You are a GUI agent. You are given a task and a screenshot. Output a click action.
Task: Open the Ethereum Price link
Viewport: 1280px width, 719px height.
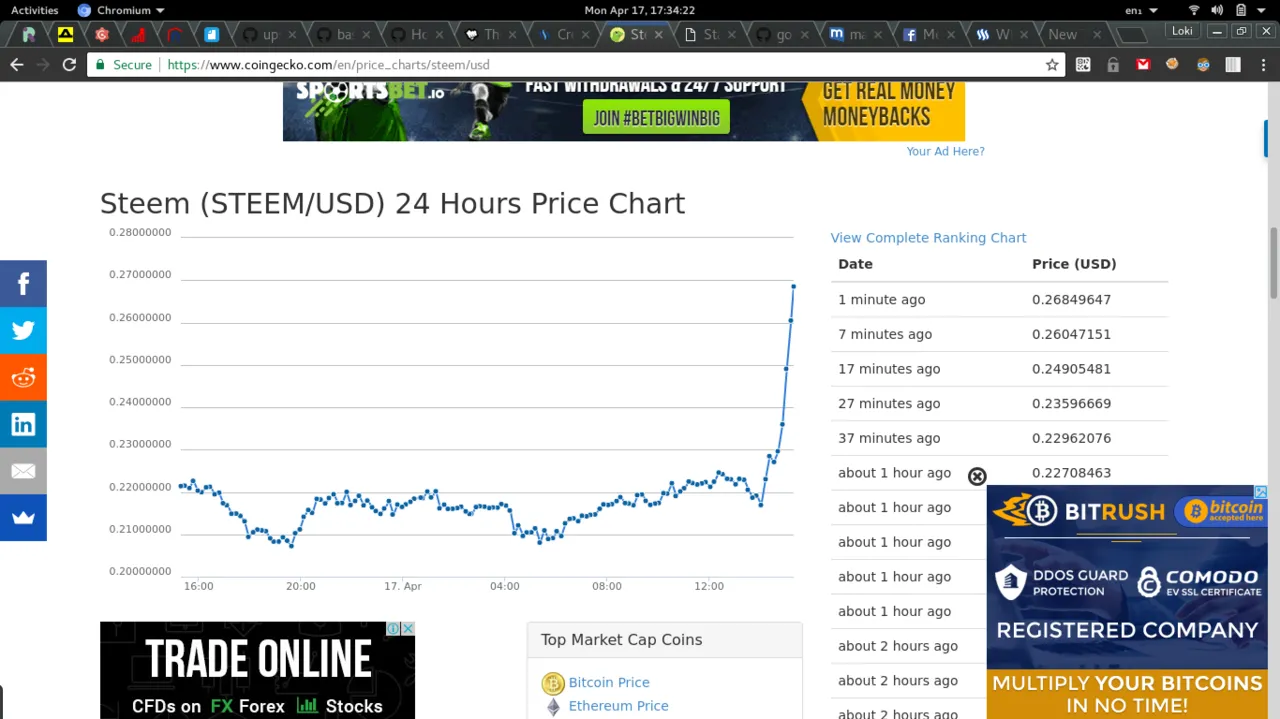(618, 706)
